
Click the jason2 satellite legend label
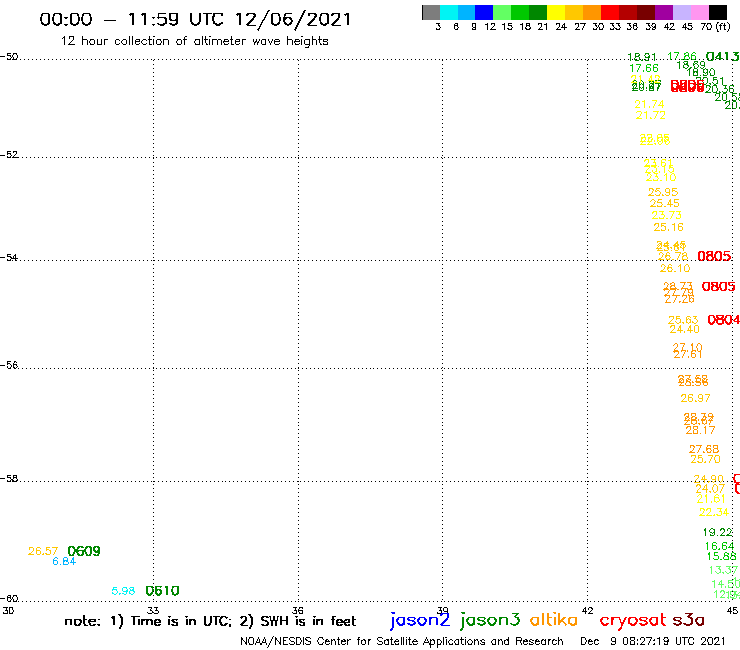[x=420, y=620]
